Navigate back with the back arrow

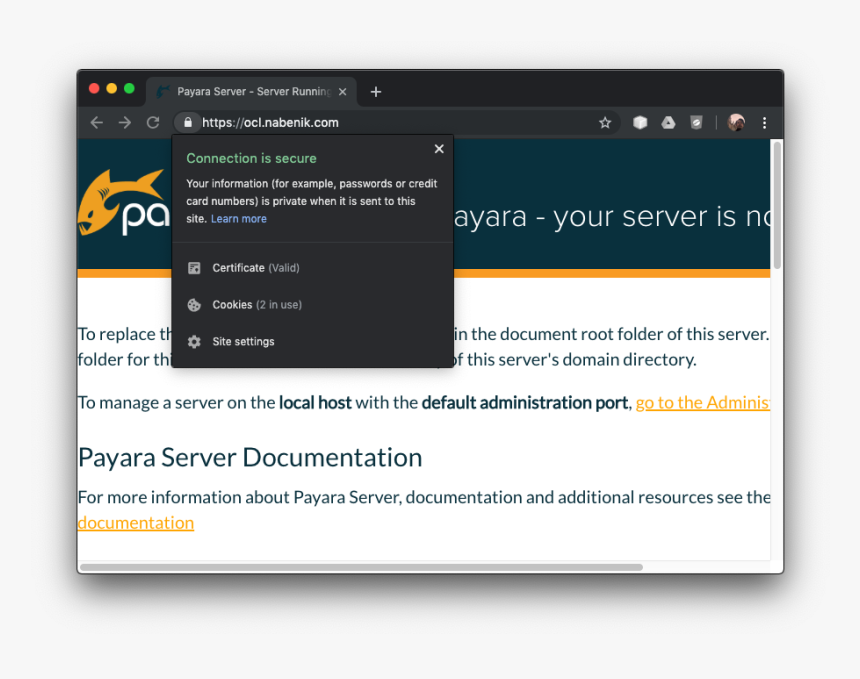(96, 122)
